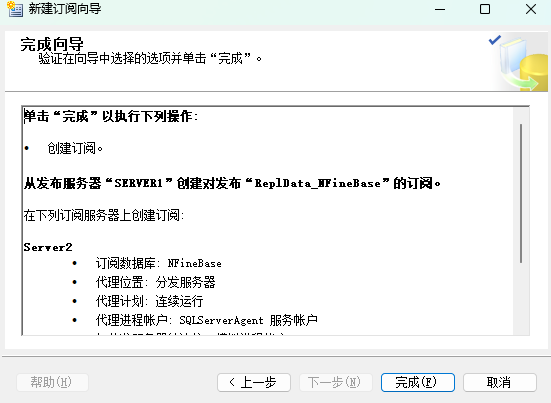Click the 代理位置: 分发服务器 line
551x403 pixels.
click(x=155, y=282)
